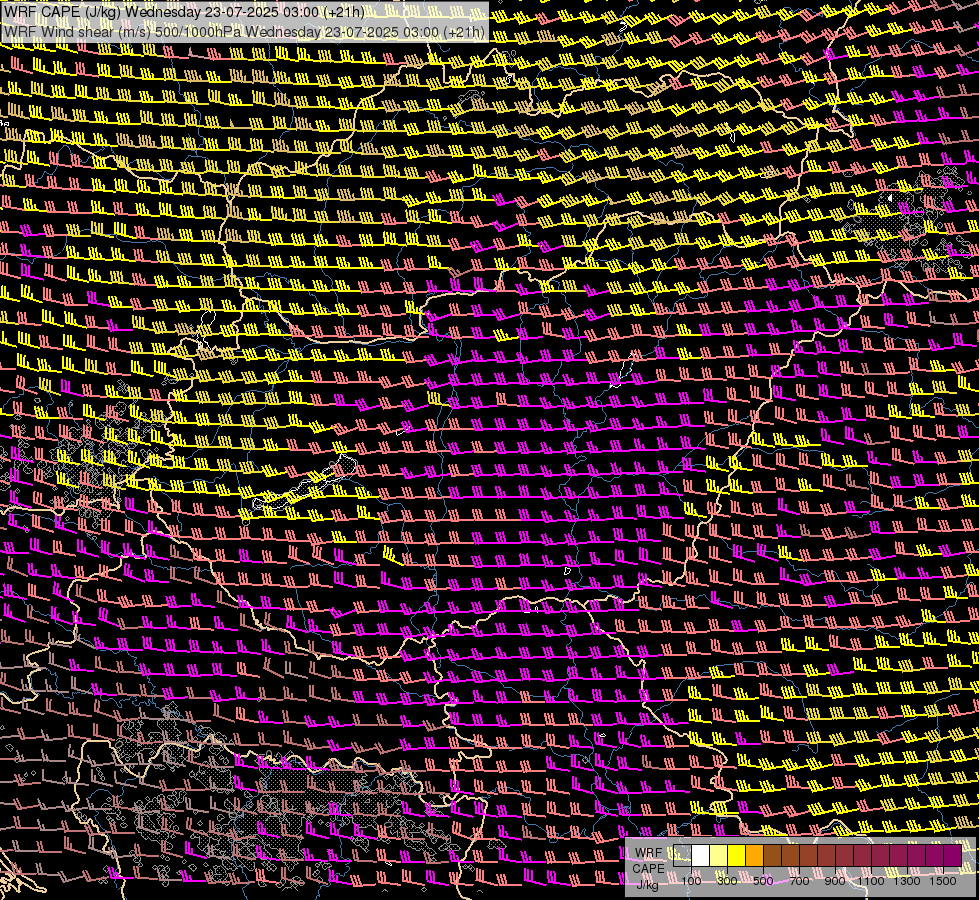Click the J/kg unit label in legend
This screenshot has height=900, width=979.
click(648, 884)
